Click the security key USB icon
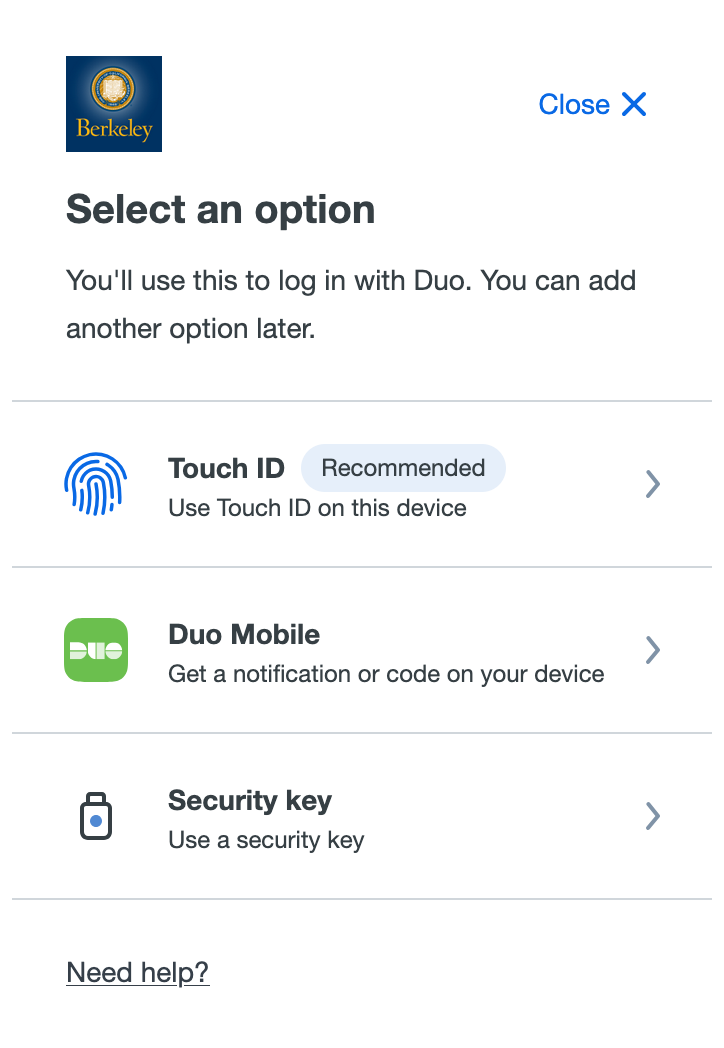The height and width of the screenshot is (1048, 724). point(96,815)
